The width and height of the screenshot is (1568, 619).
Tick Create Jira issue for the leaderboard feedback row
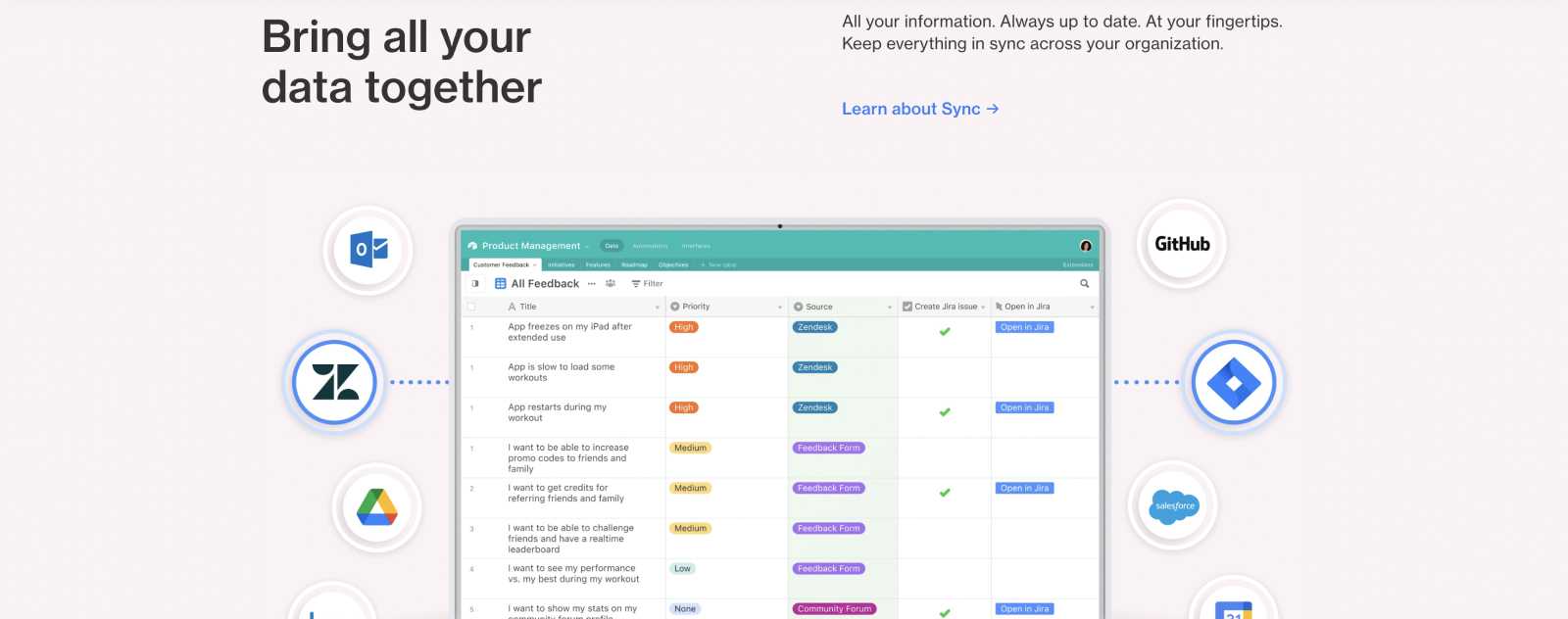click(945, 538)
